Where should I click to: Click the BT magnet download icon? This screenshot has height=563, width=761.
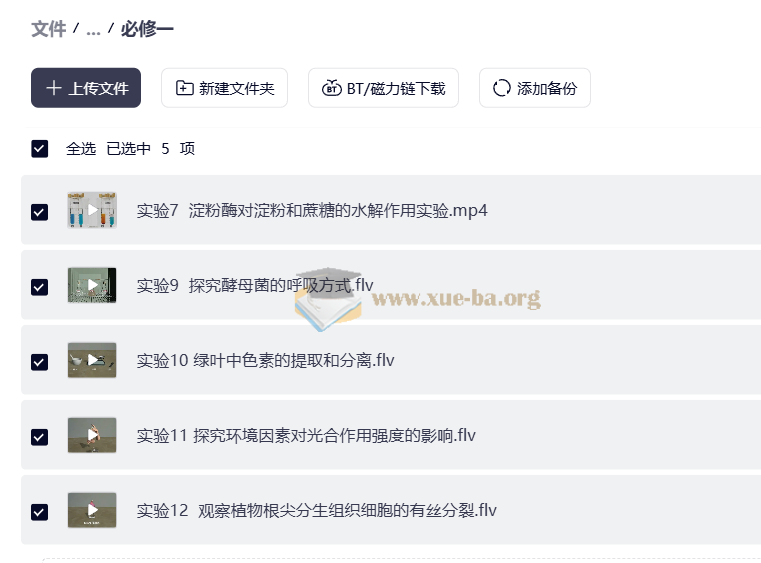pyautogui.click(x=331, y=88)
